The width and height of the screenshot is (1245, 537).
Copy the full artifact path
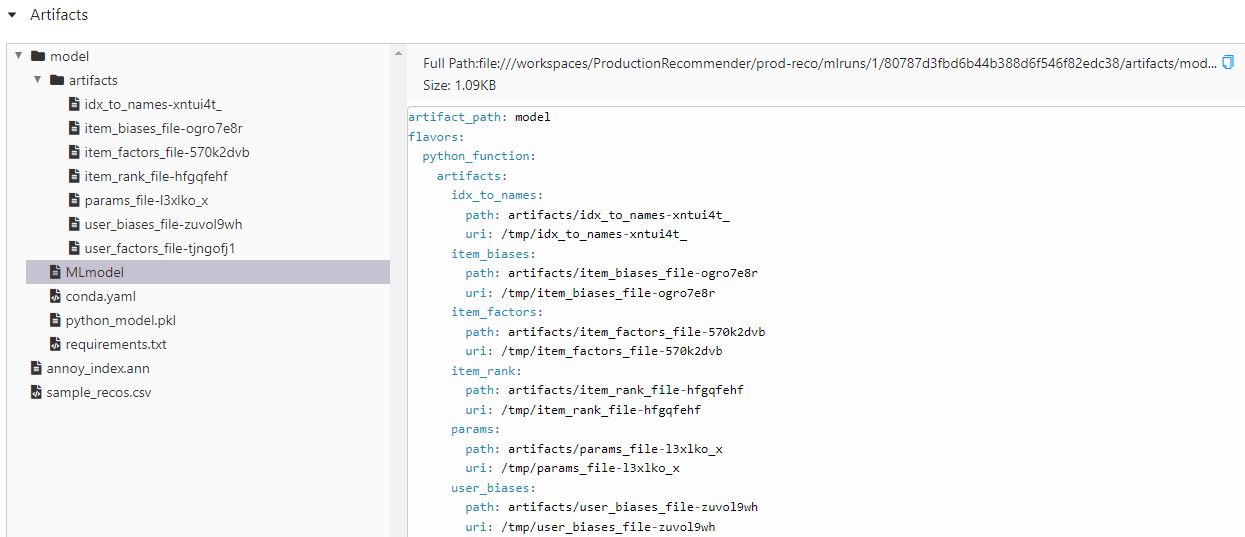point(1228,63)
